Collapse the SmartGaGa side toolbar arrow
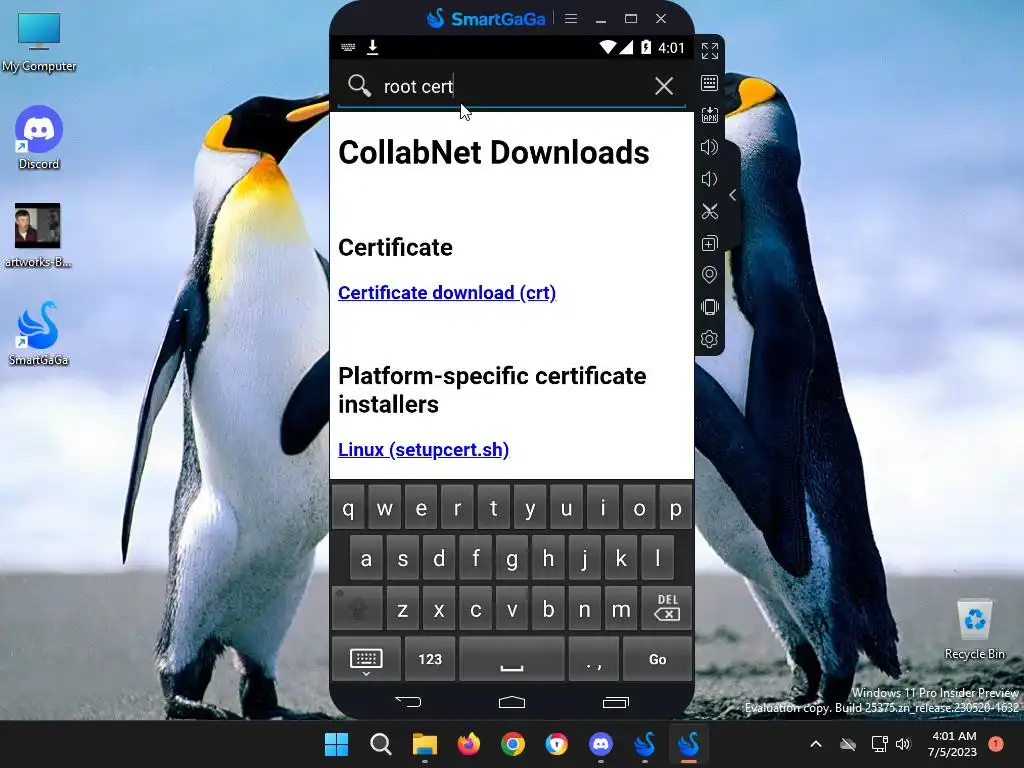The image size is (1024, 768). coord(733,195)
